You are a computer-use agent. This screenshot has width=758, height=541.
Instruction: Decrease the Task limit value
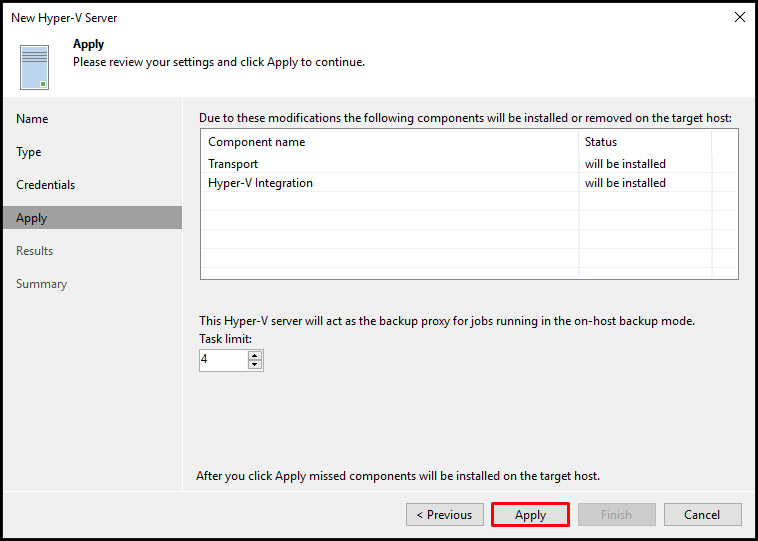[255, 365]
